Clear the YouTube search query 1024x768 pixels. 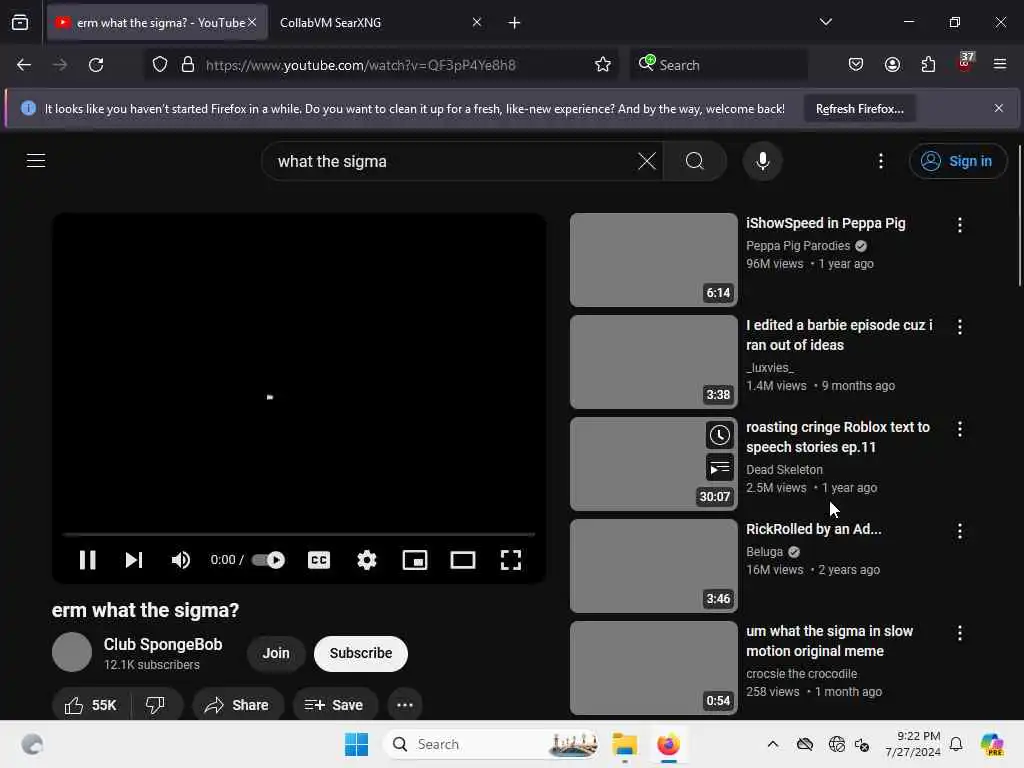647,161
